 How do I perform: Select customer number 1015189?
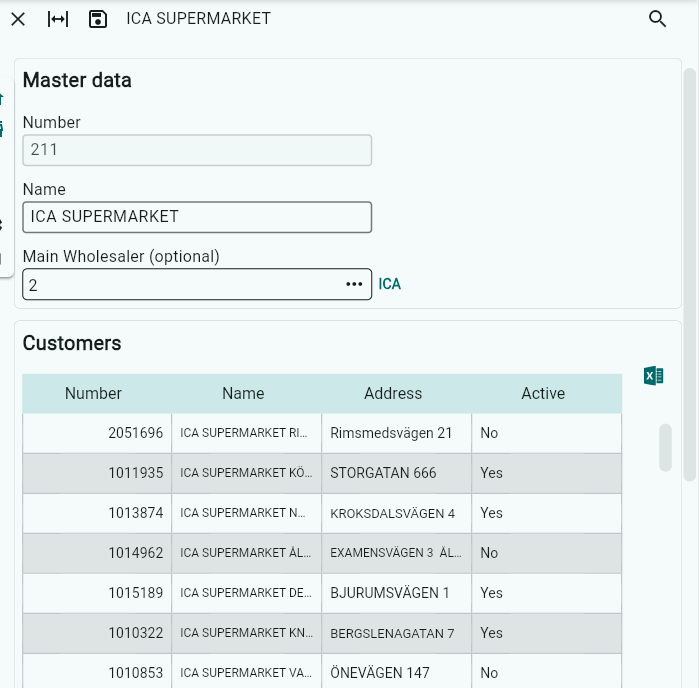pos(136,593)
